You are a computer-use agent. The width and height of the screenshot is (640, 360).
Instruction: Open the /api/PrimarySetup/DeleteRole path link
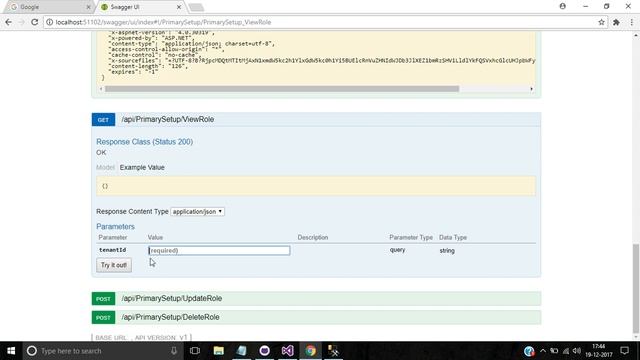point(170,317)
